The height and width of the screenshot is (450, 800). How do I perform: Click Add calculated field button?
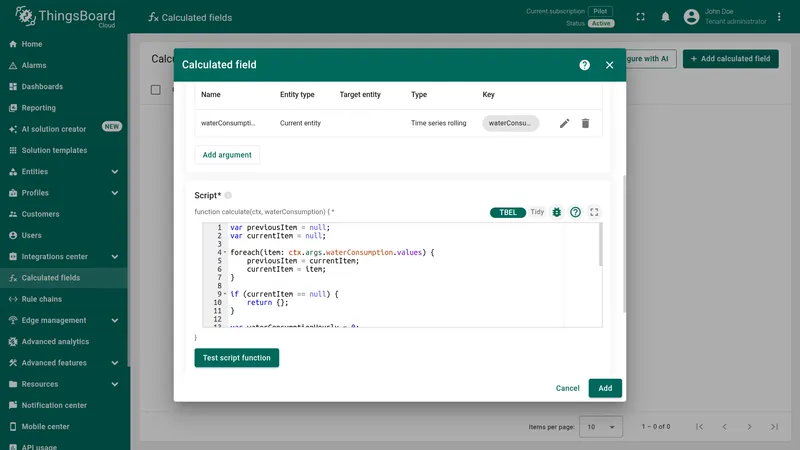tap(731, 59)
